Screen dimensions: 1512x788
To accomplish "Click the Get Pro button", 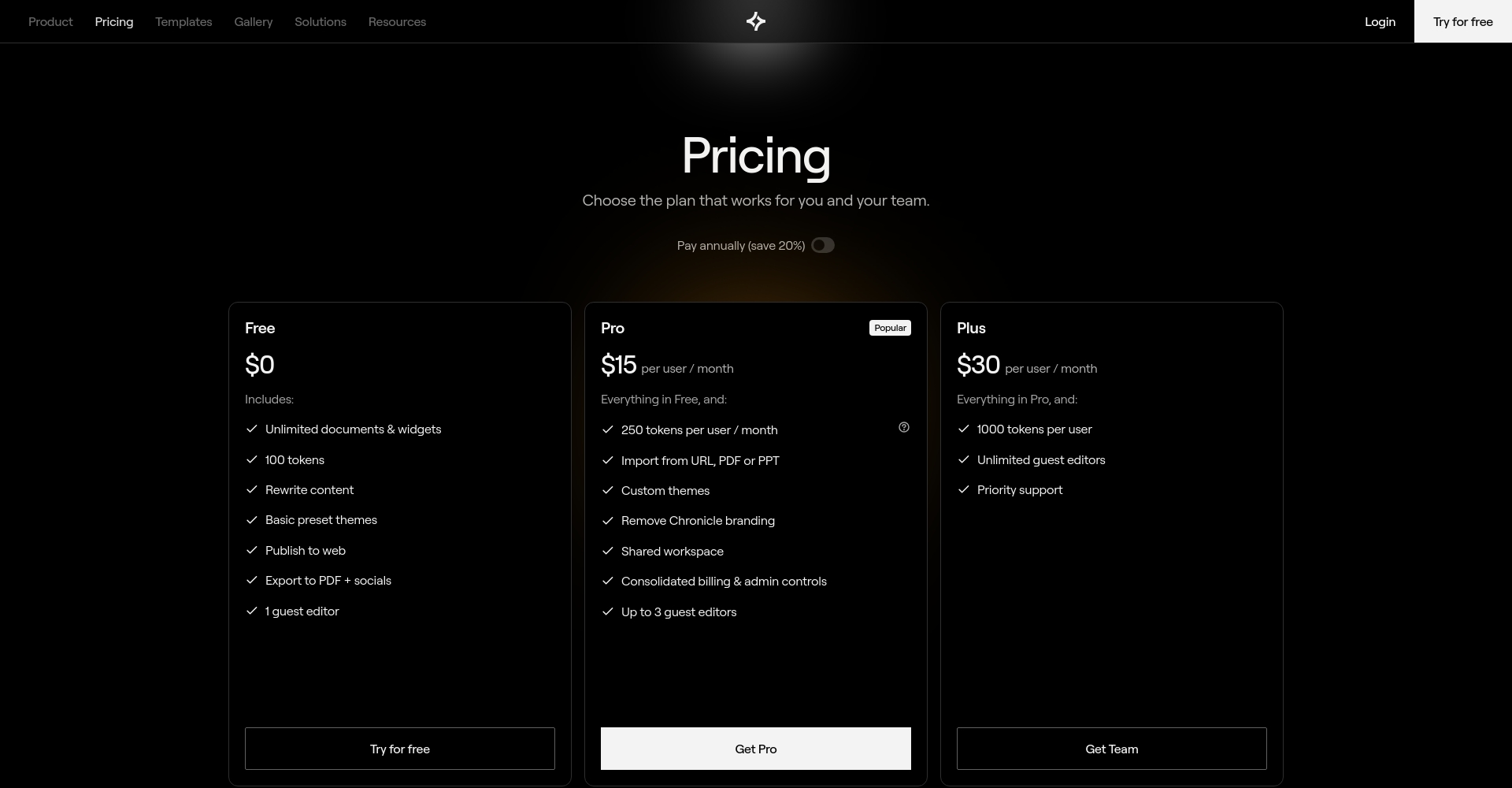I will (756, 749).
